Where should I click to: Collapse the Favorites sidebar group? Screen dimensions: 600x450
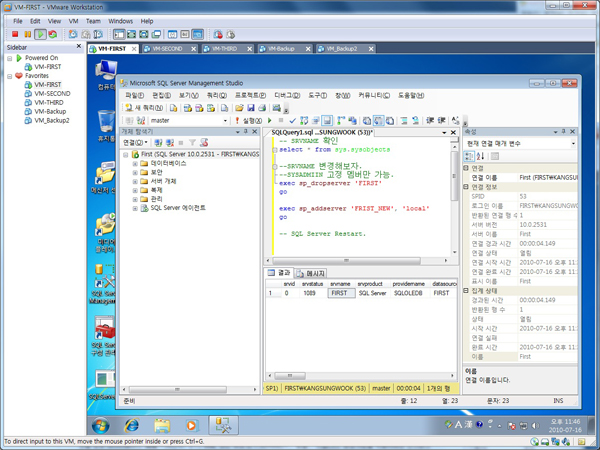[x=10, y=76]
